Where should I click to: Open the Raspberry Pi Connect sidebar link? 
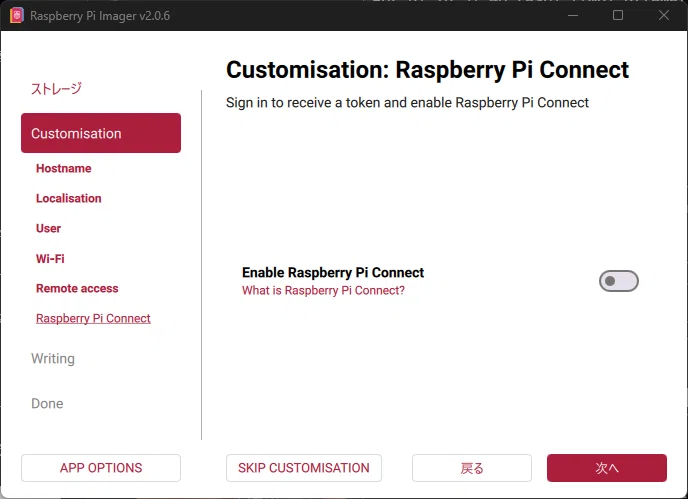tap(93, 319)
